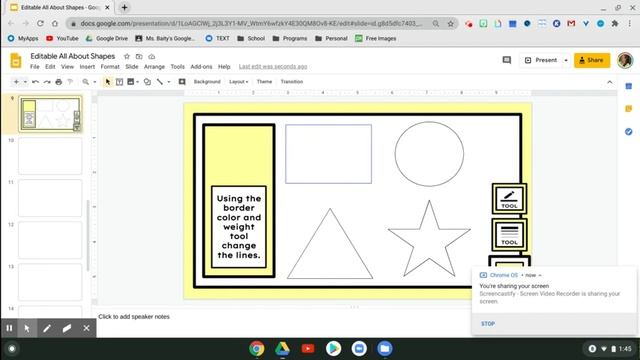The height and width of the screenshot is (360, 640).
Task: Click the undo arrow in toolbar
Action: 36,82
